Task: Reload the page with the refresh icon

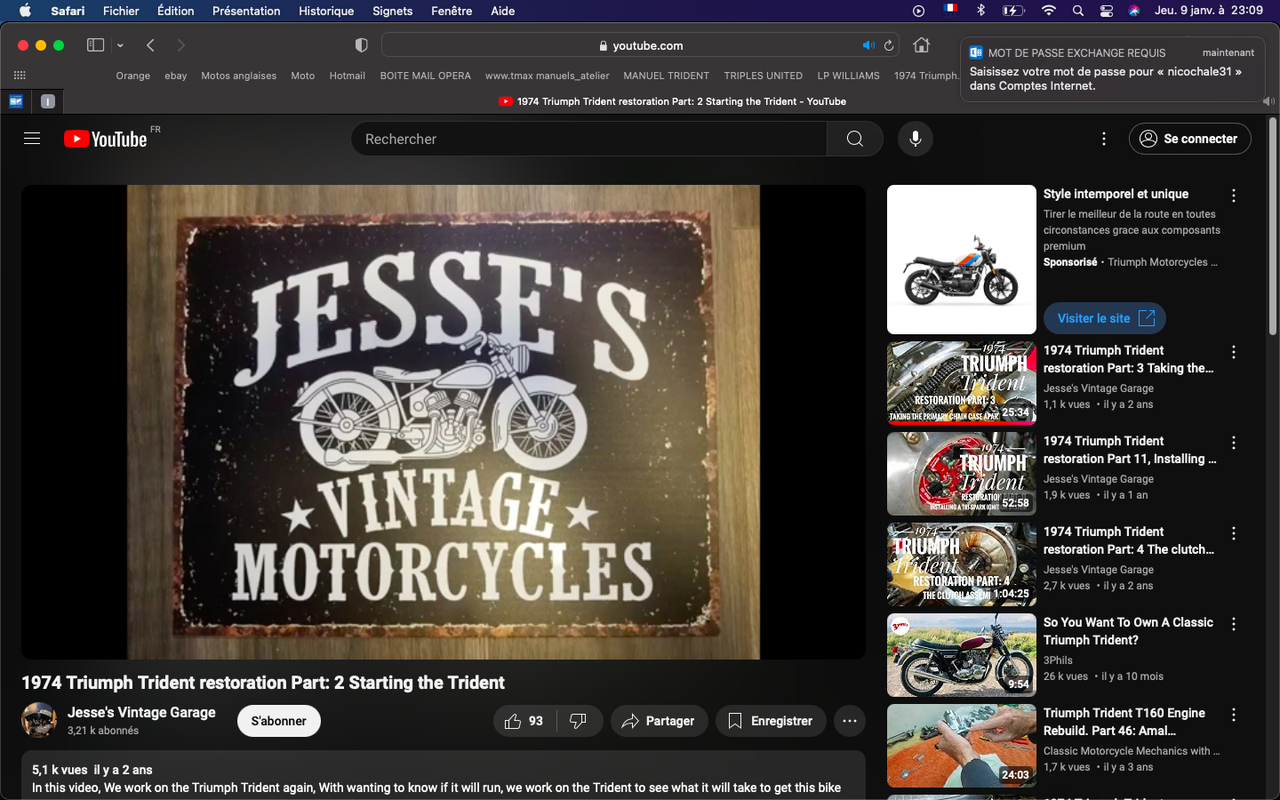Action: (x=888, y=45)
